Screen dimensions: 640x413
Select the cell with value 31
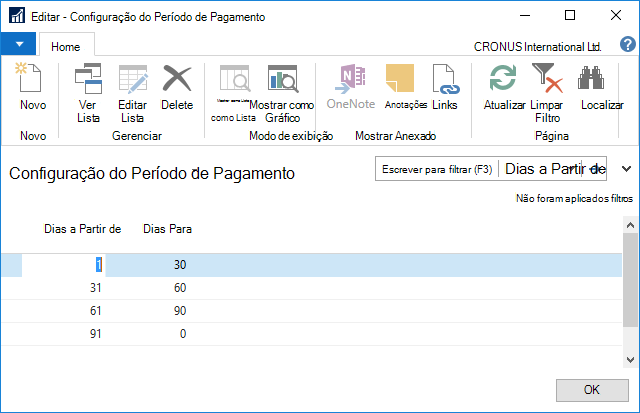96,288
